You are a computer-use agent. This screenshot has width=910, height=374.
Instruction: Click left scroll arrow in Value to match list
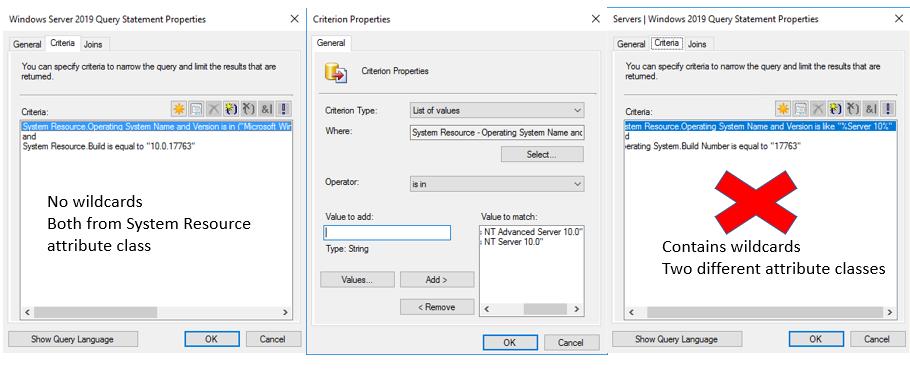click(x=486, y=309)
